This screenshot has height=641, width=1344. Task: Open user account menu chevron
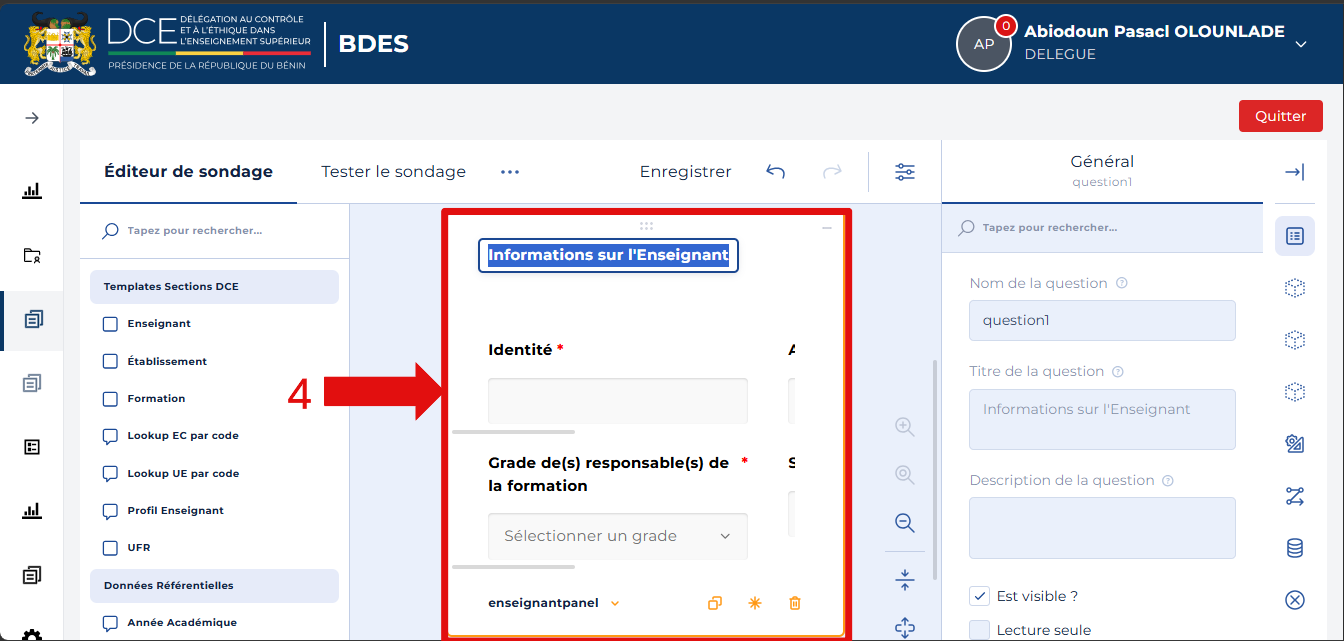(1301, 44)
